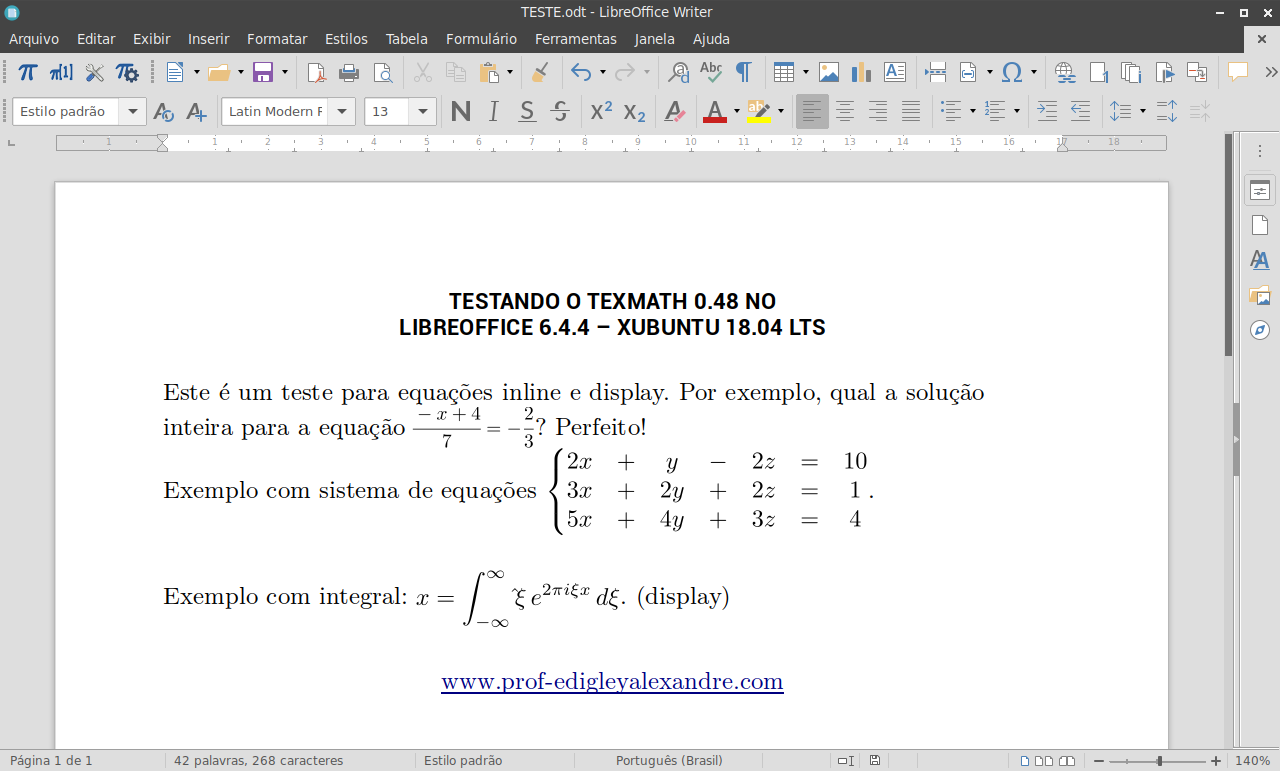Insert a text box
Image resolution: width=1280 pixels, height=771 pixels.
click(x=894, y=72)
